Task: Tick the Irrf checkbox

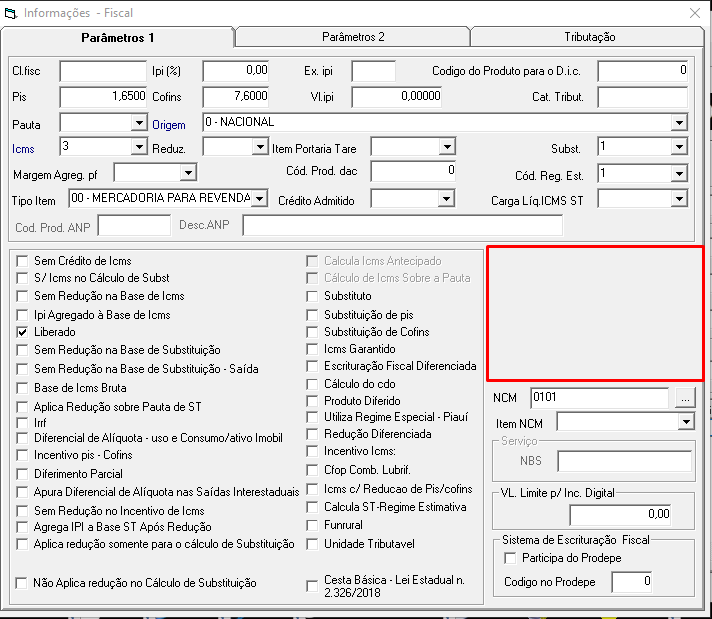Action: (x=22, y=423)
